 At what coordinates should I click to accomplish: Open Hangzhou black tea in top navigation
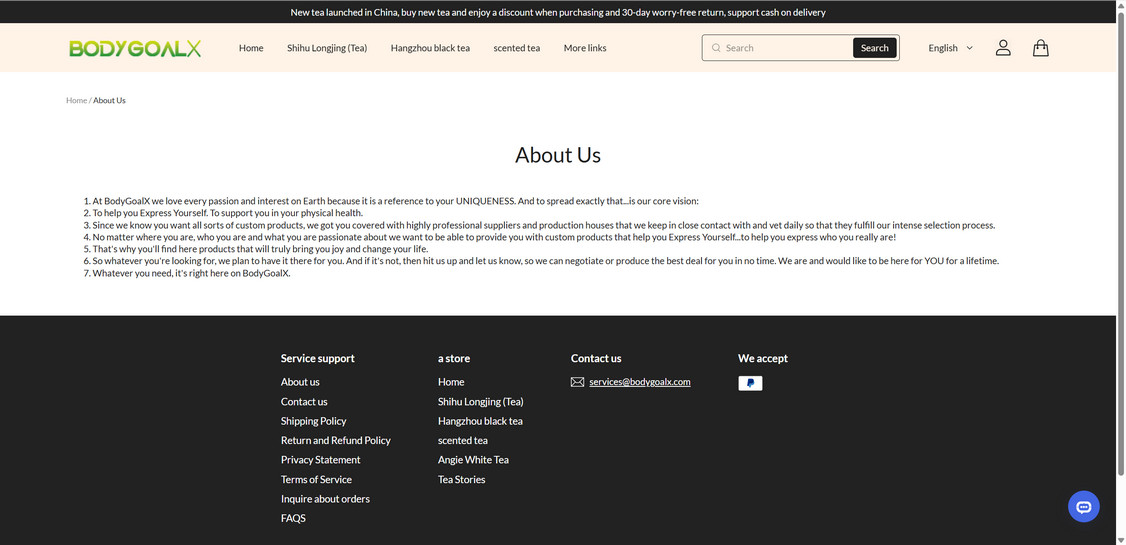430,48
